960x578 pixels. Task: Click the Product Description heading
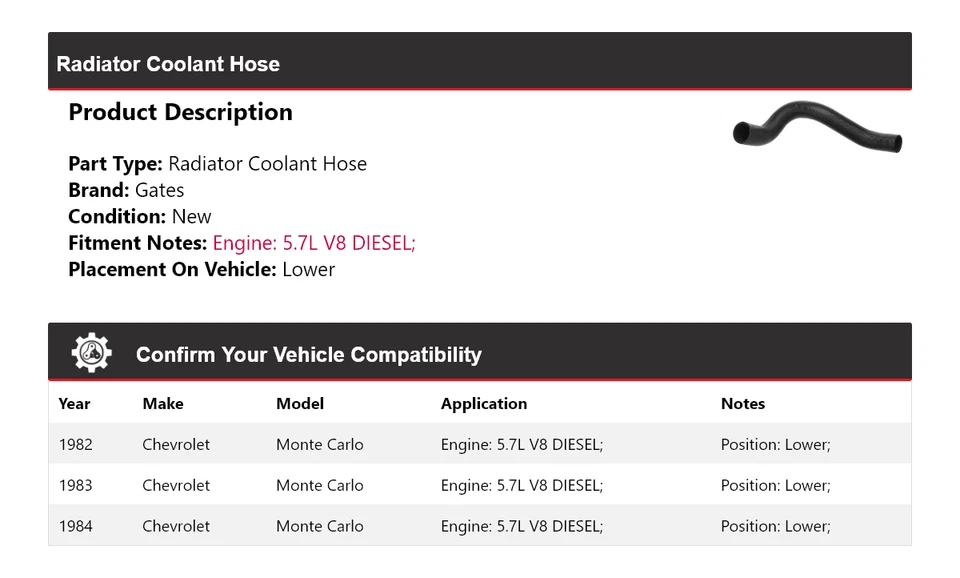(x=180, y=112)
